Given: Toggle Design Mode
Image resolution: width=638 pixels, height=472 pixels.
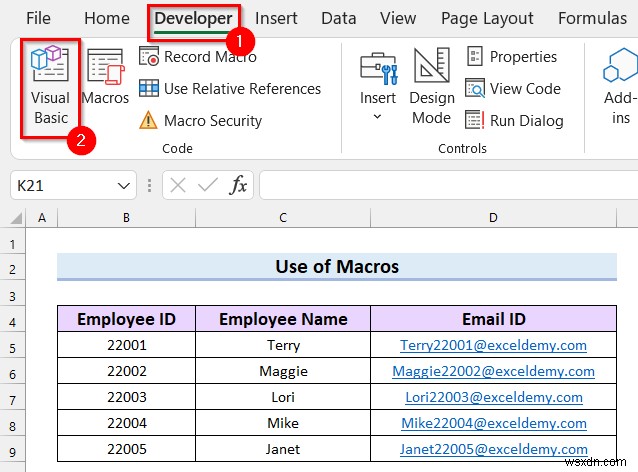Looking at the screenshot, I should (x=432, y=86).
